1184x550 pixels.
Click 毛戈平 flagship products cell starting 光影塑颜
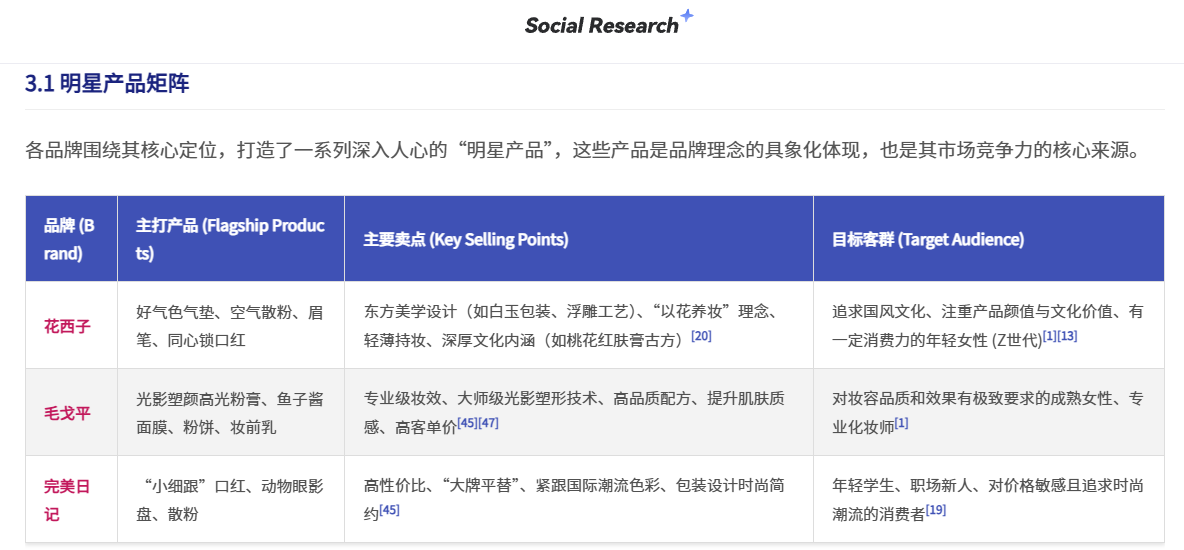click(x=230, y=412)
